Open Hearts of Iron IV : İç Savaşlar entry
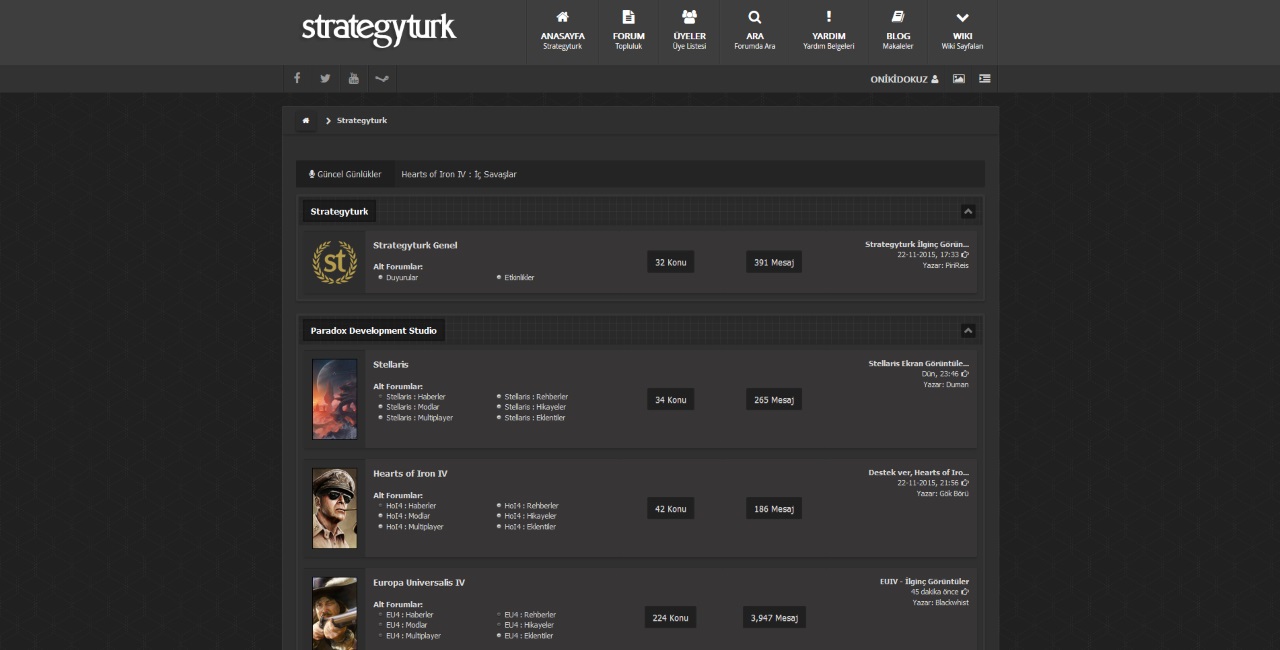The width and height of the screenshot is (1280, 650). (x=459, y=174)
